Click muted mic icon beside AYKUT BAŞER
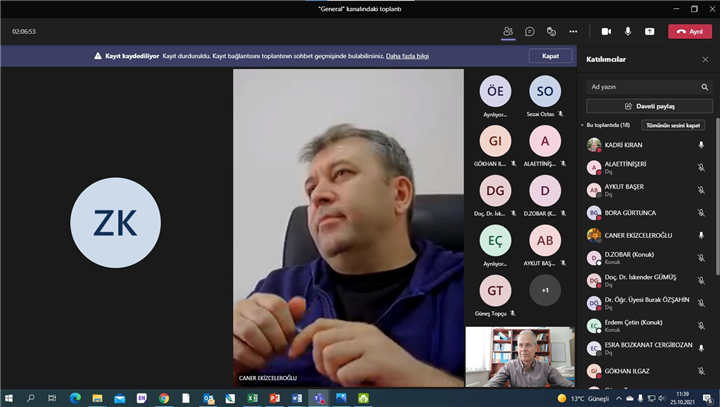The image size is (720, 407). [701, 190]
